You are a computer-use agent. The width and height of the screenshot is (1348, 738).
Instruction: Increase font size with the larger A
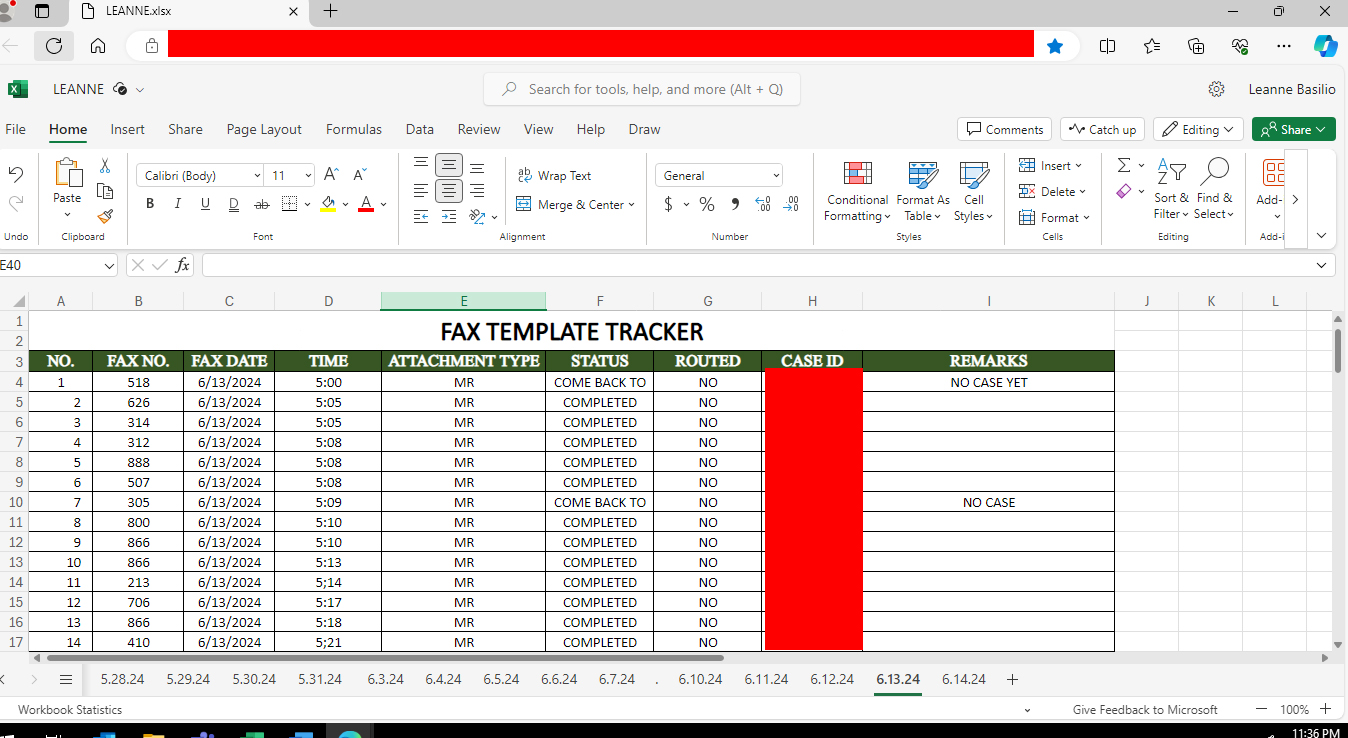(332, 175)
